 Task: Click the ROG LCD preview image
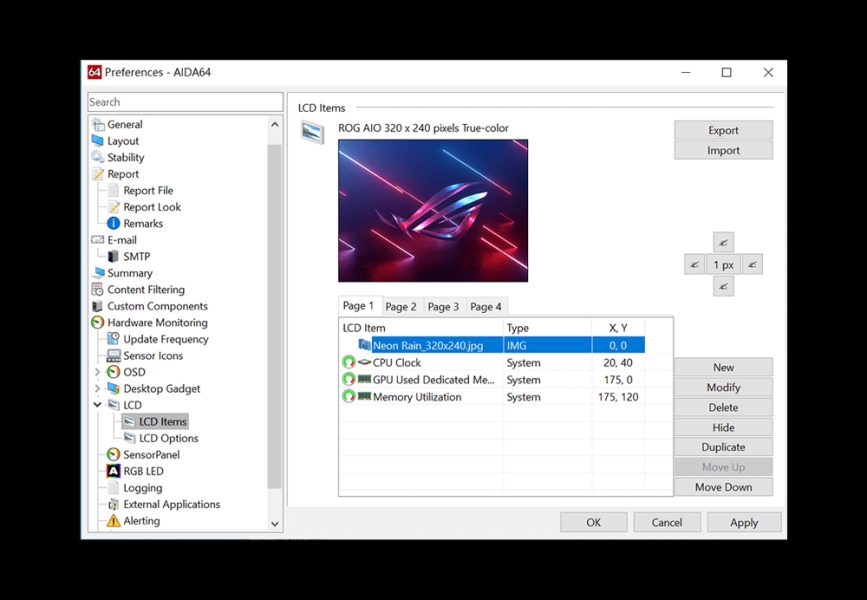point(433,211)
